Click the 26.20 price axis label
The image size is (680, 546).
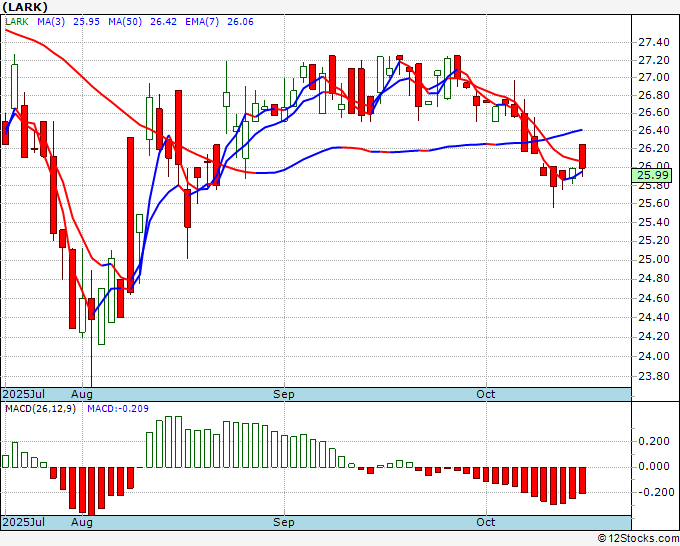(654, 148)
